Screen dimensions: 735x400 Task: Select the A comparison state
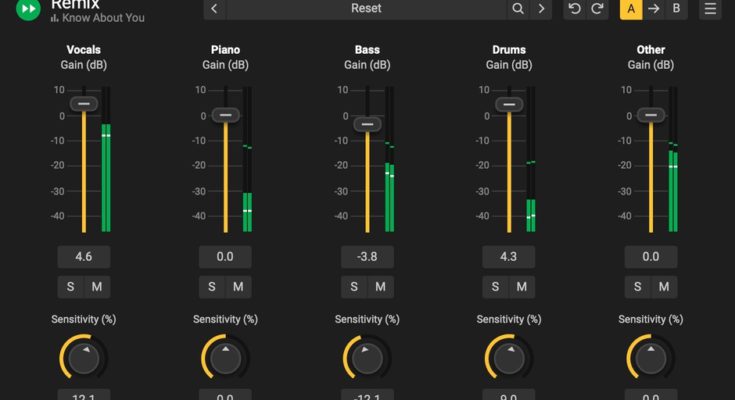[x=631, y=9]
